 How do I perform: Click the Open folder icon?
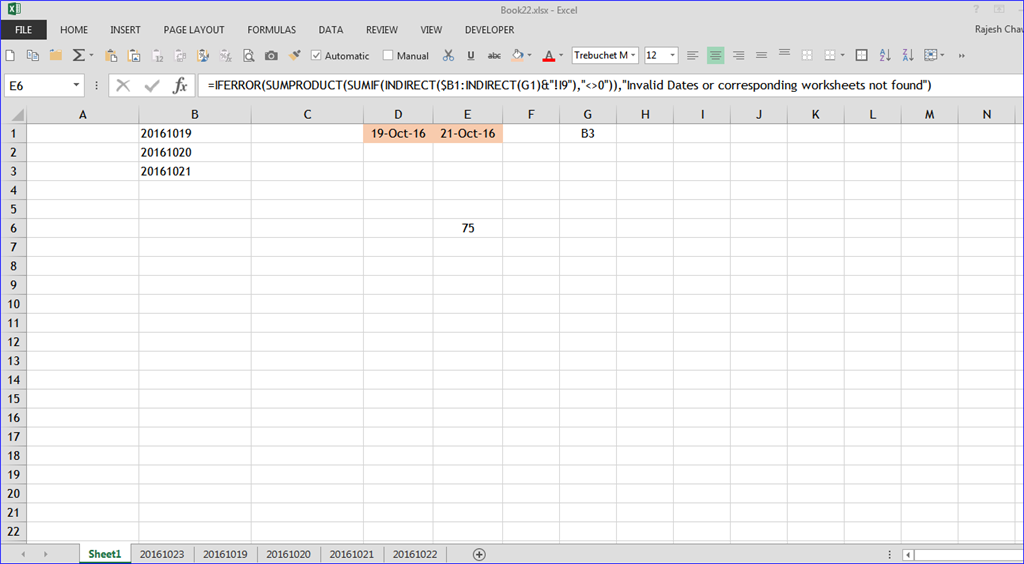56,55
